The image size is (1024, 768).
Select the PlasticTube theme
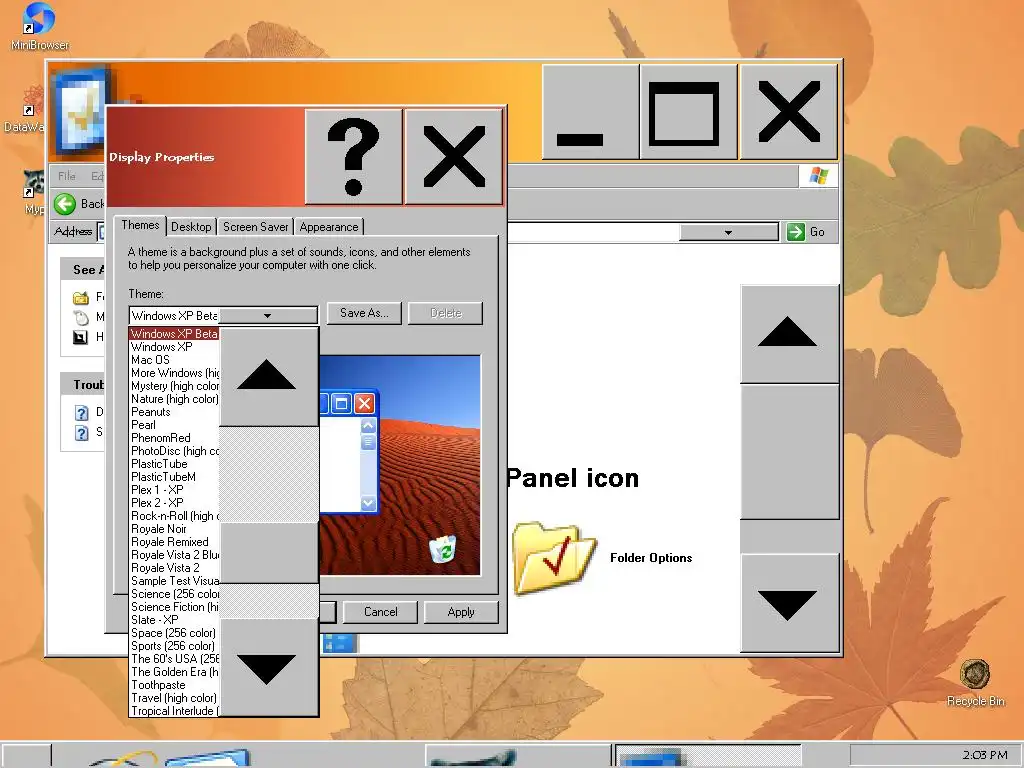click(174, 464)
